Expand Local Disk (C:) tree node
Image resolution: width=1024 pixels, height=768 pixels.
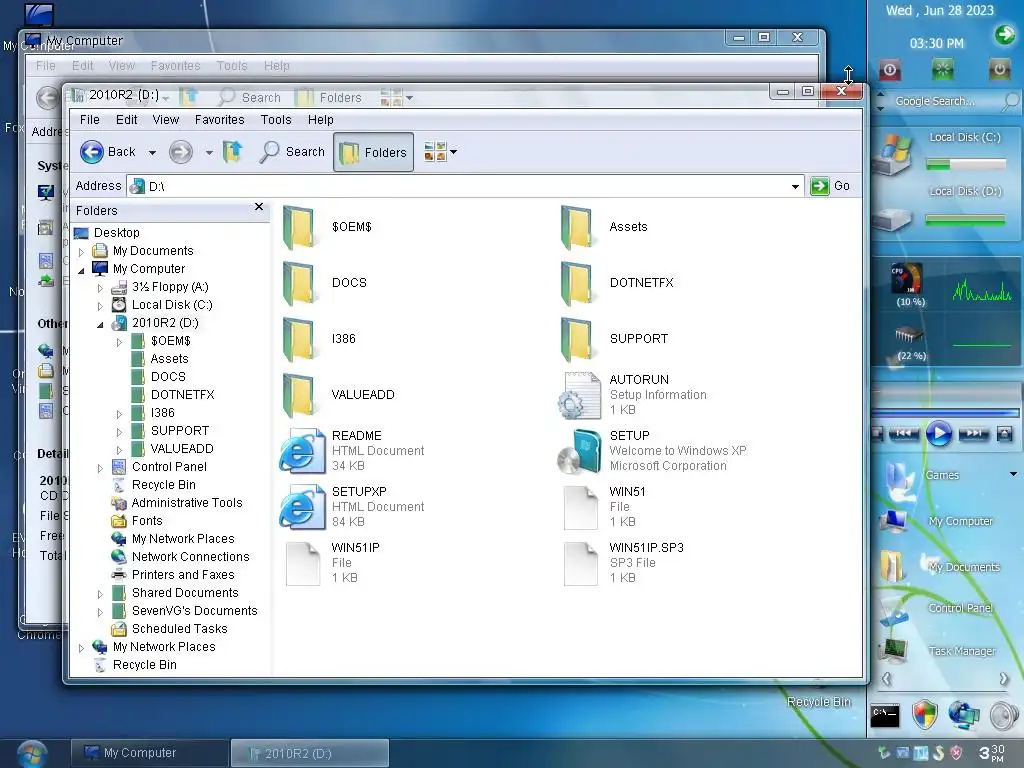(x=100, y=306)
